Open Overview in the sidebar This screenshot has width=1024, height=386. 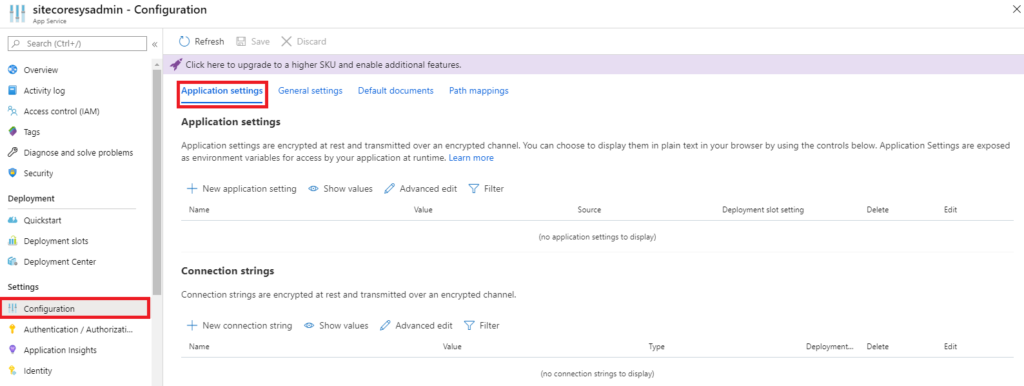pos(40,70)
